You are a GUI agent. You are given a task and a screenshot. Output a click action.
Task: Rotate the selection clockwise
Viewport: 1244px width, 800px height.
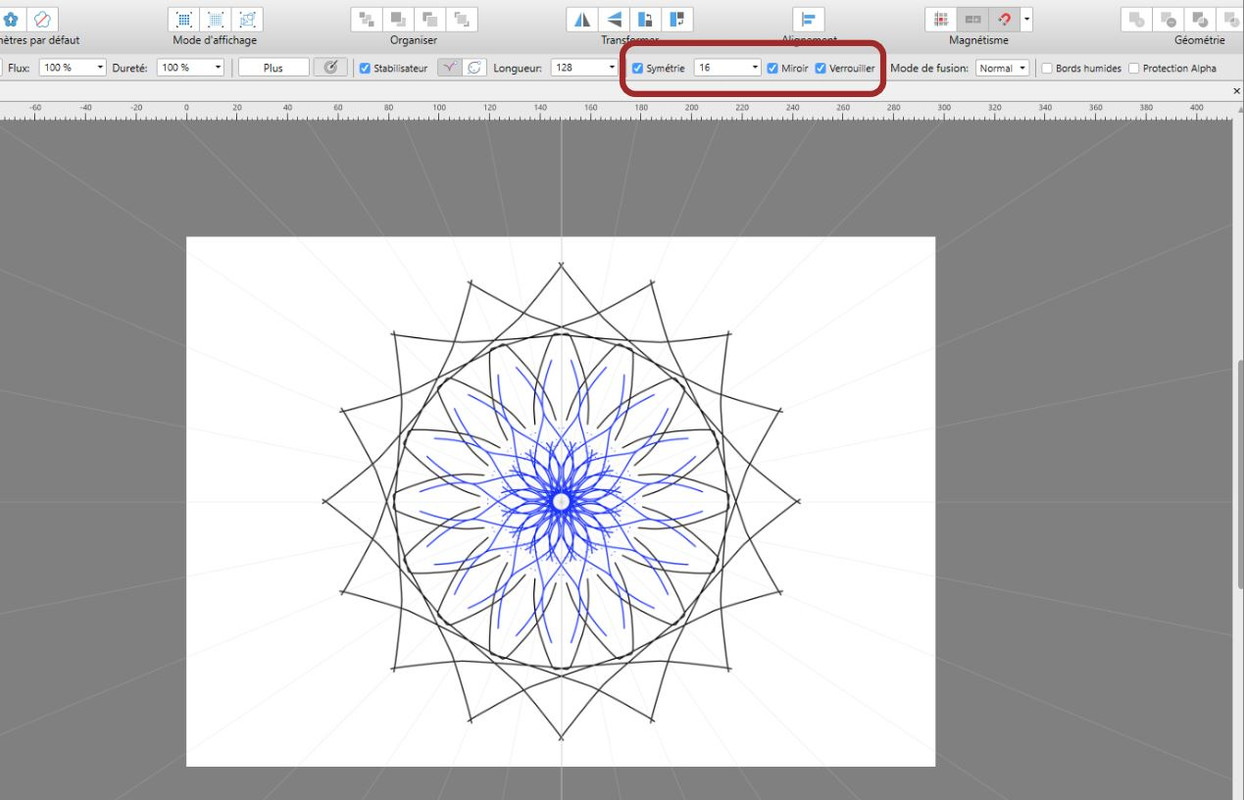pyautogui.click(x=677, y=19)
